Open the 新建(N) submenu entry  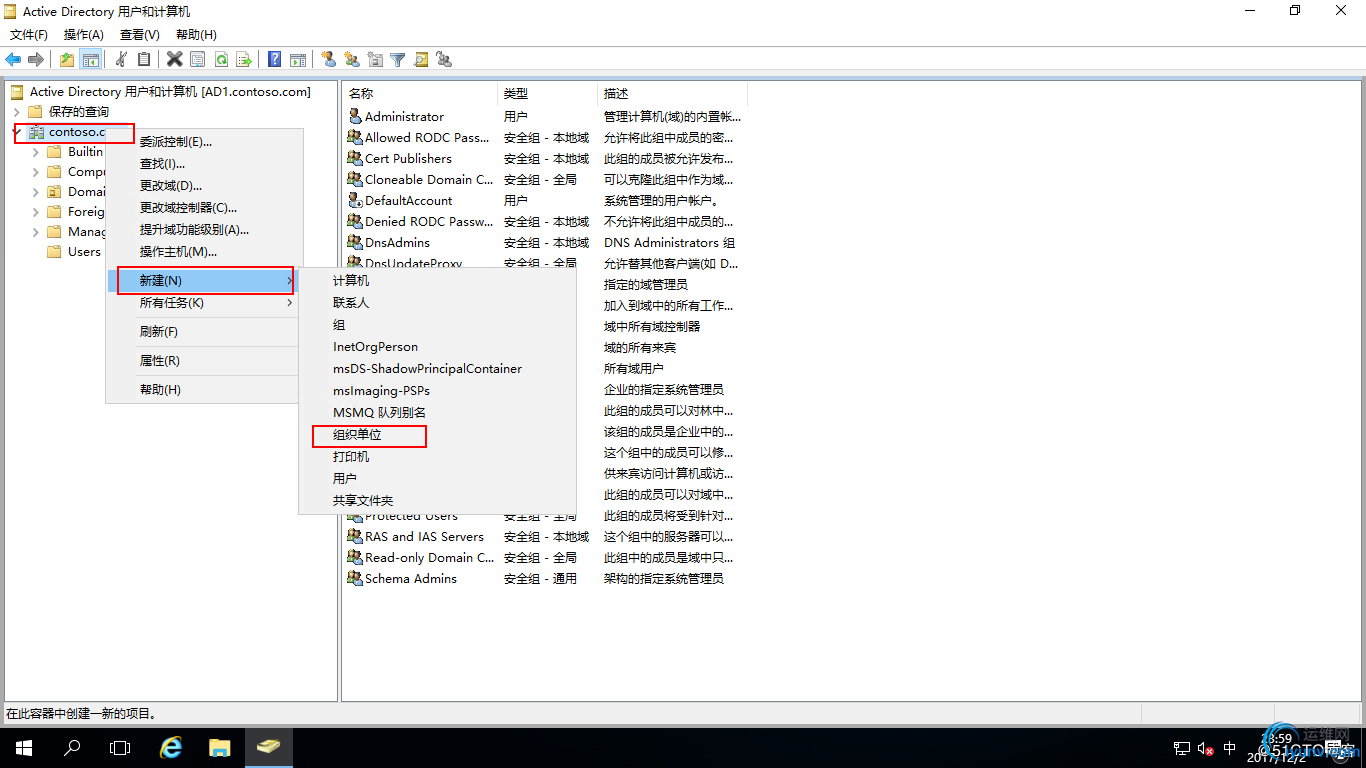(x=203, y=281)
